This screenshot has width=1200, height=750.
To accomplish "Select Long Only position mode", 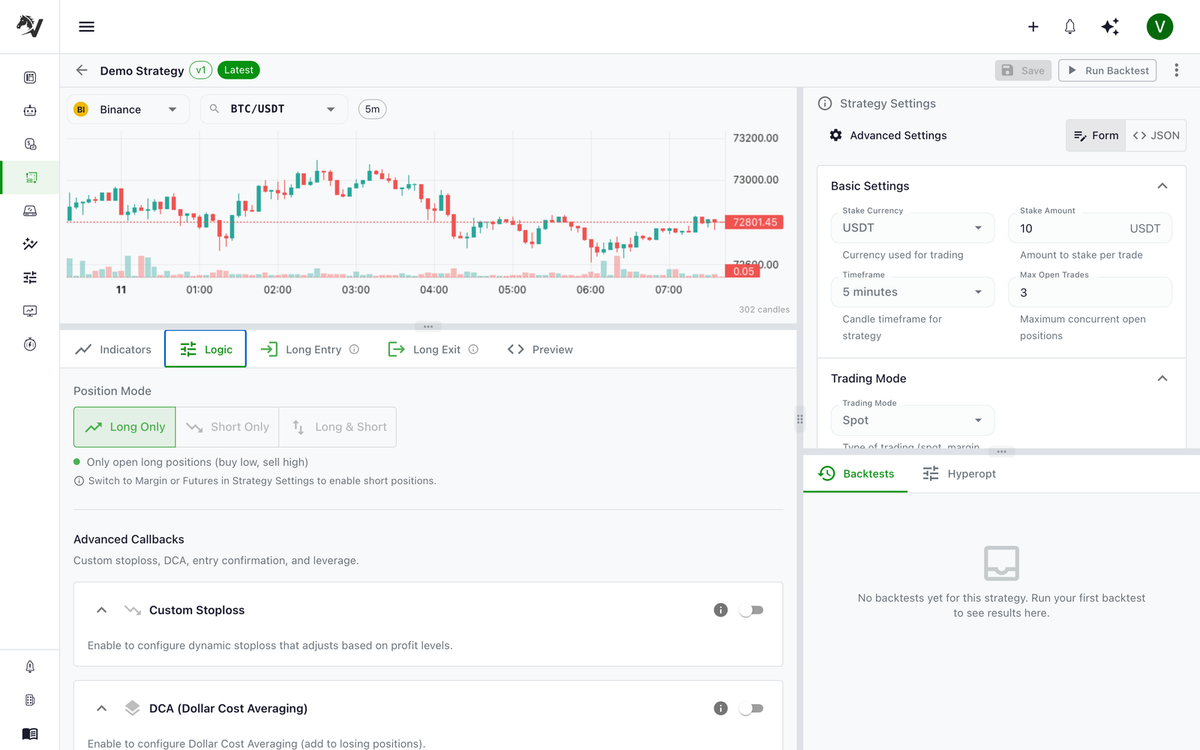I will 125,427.
